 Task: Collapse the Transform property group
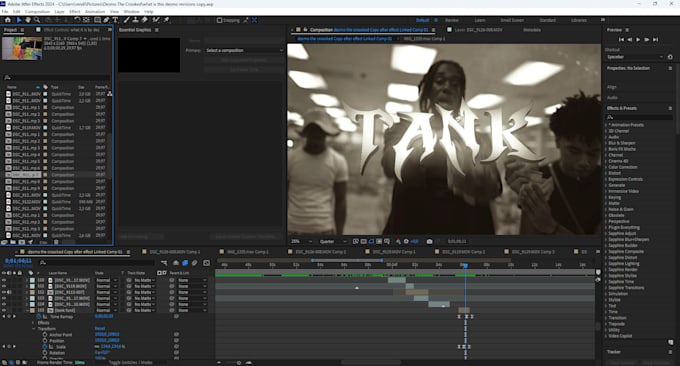coord(33,329)
